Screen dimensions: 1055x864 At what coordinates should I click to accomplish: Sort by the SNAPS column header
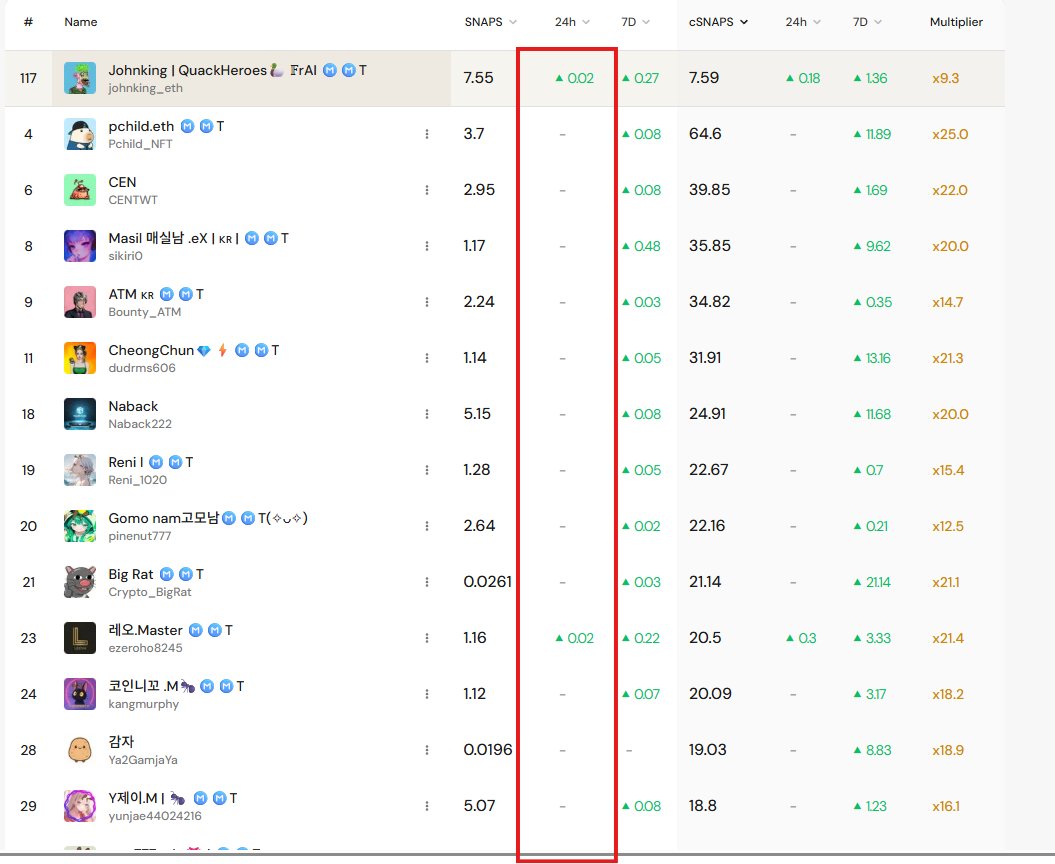coord(490,22)
